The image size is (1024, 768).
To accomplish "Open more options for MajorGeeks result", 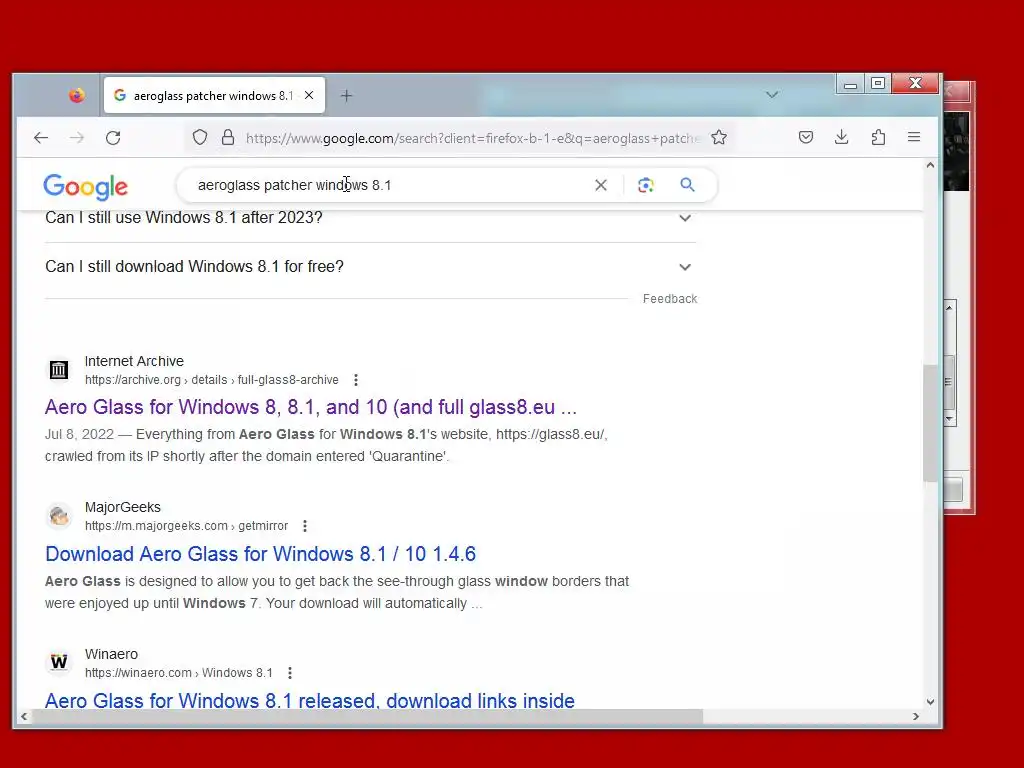I will (304, 526).
